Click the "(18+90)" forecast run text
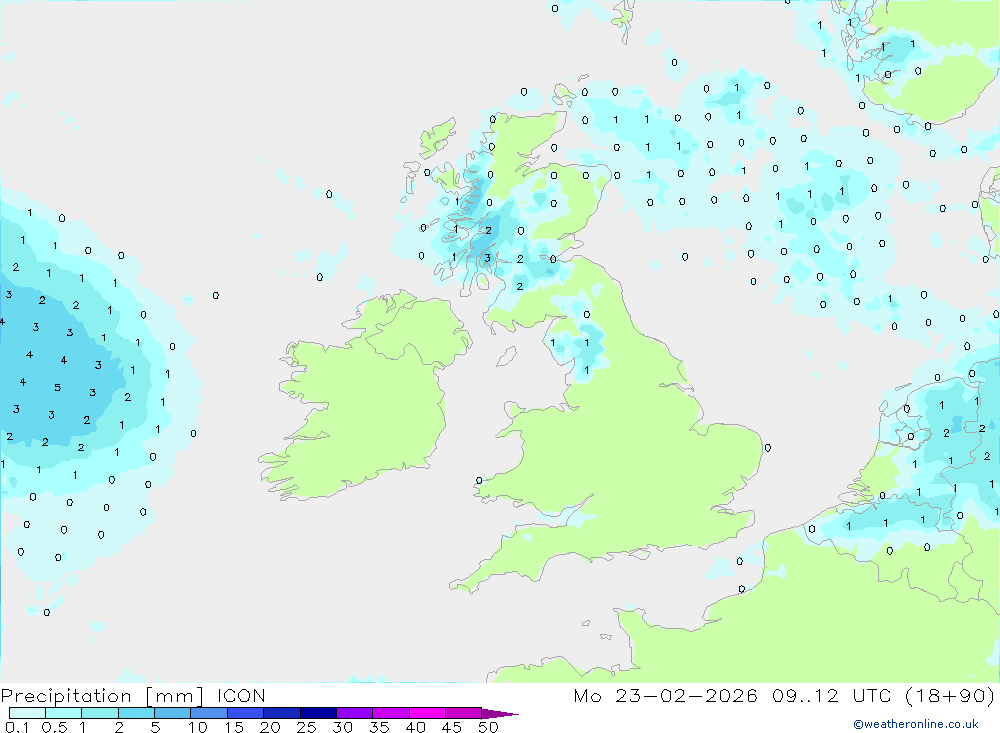 (x=950, y=696)
